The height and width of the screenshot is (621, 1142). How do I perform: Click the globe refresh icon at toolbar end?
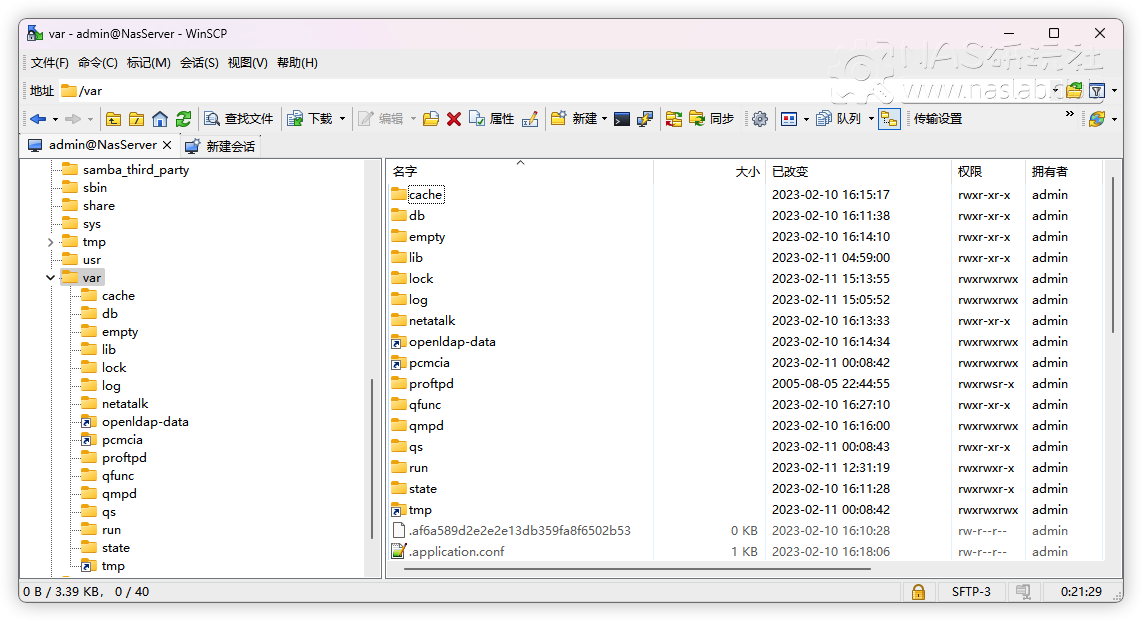pyautogui.click(x=1097, y=119)
